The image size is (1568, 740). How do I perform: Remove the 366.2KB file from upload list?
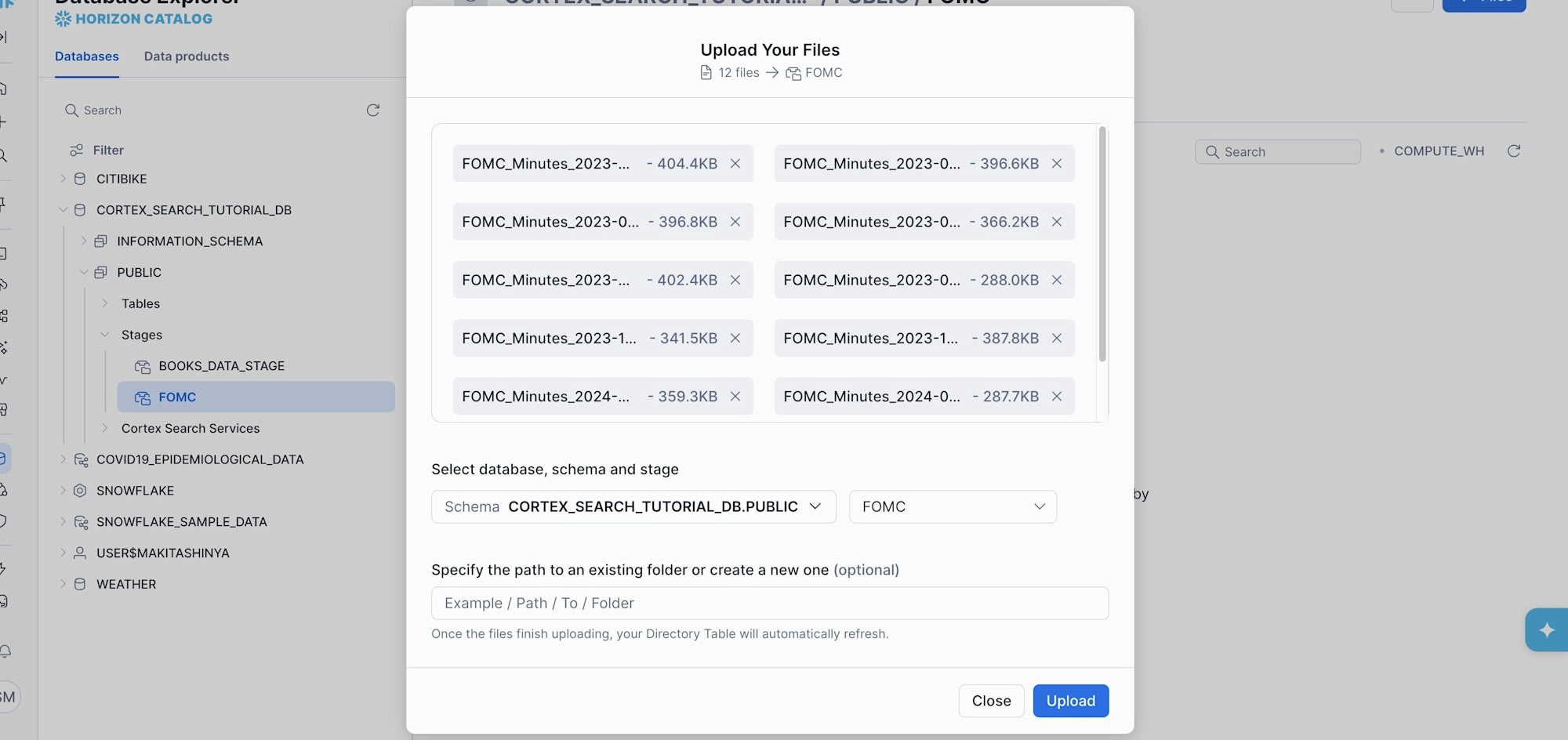tap(1057, 222)
